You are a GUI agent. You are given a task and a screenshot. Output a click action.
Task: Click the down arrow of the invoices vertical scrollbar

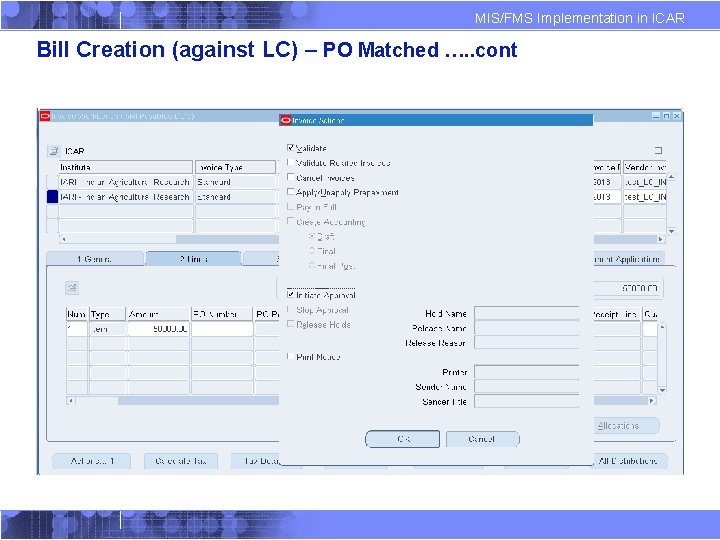pyautogui.click(x=671, y=231)
